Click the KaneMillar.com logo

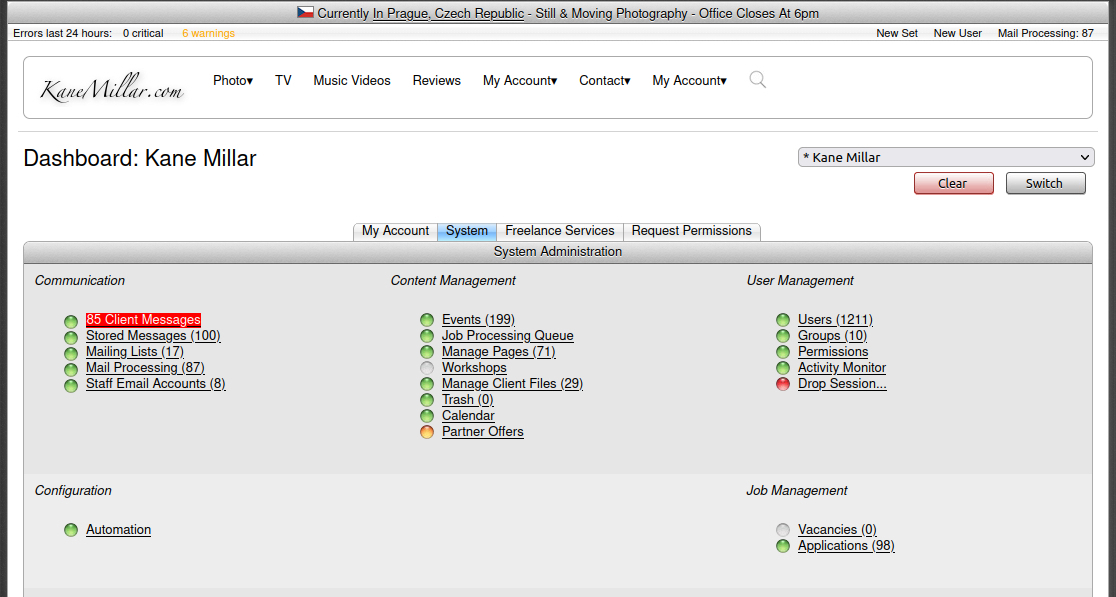[112, 88]
